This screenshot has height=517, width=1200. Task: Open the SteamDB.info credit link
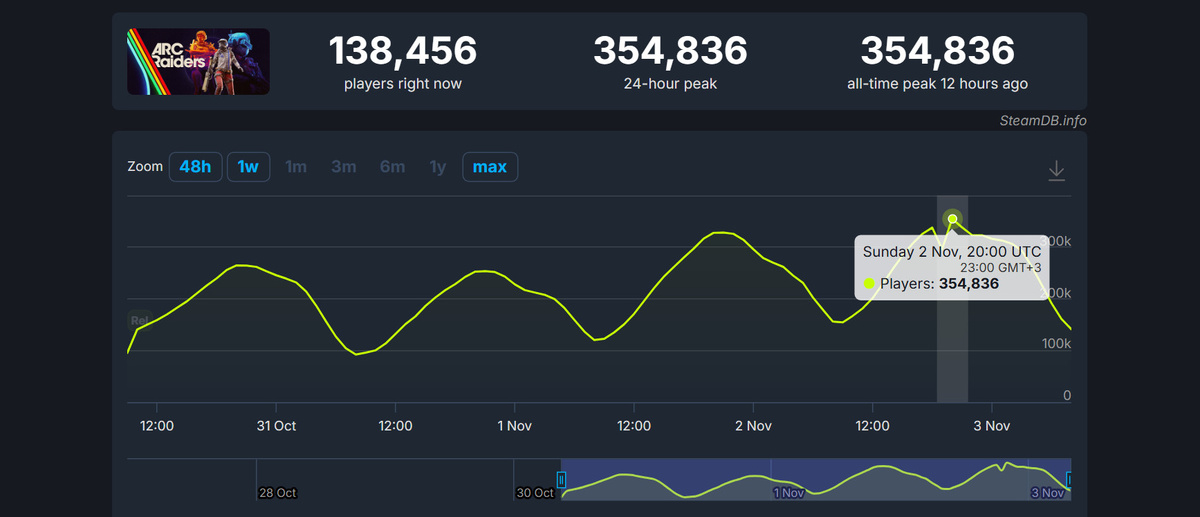[1043, 120]
